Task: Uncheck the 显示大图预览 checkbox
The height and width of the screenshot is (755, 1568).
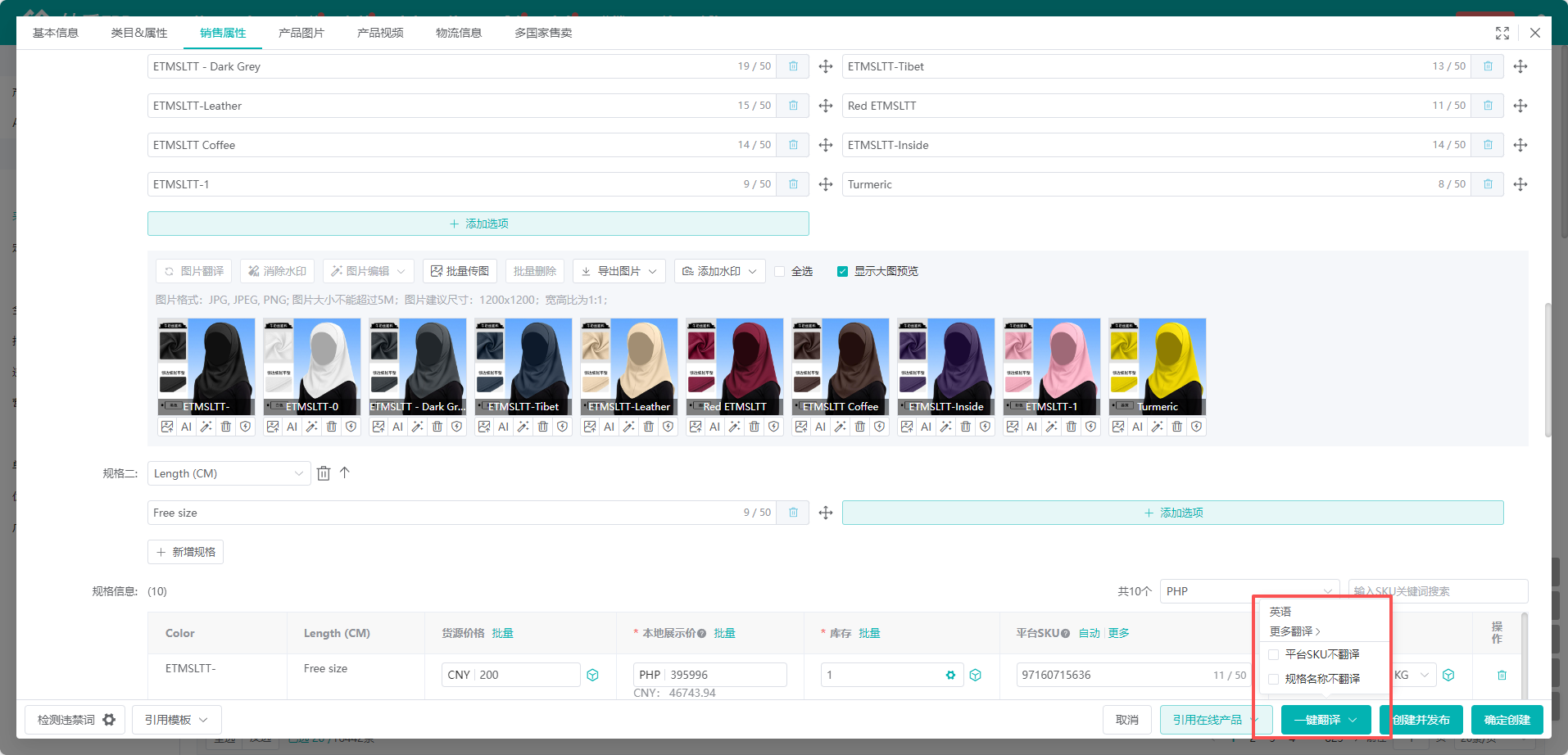Action: pyautogui.click(x=842, y=272)
